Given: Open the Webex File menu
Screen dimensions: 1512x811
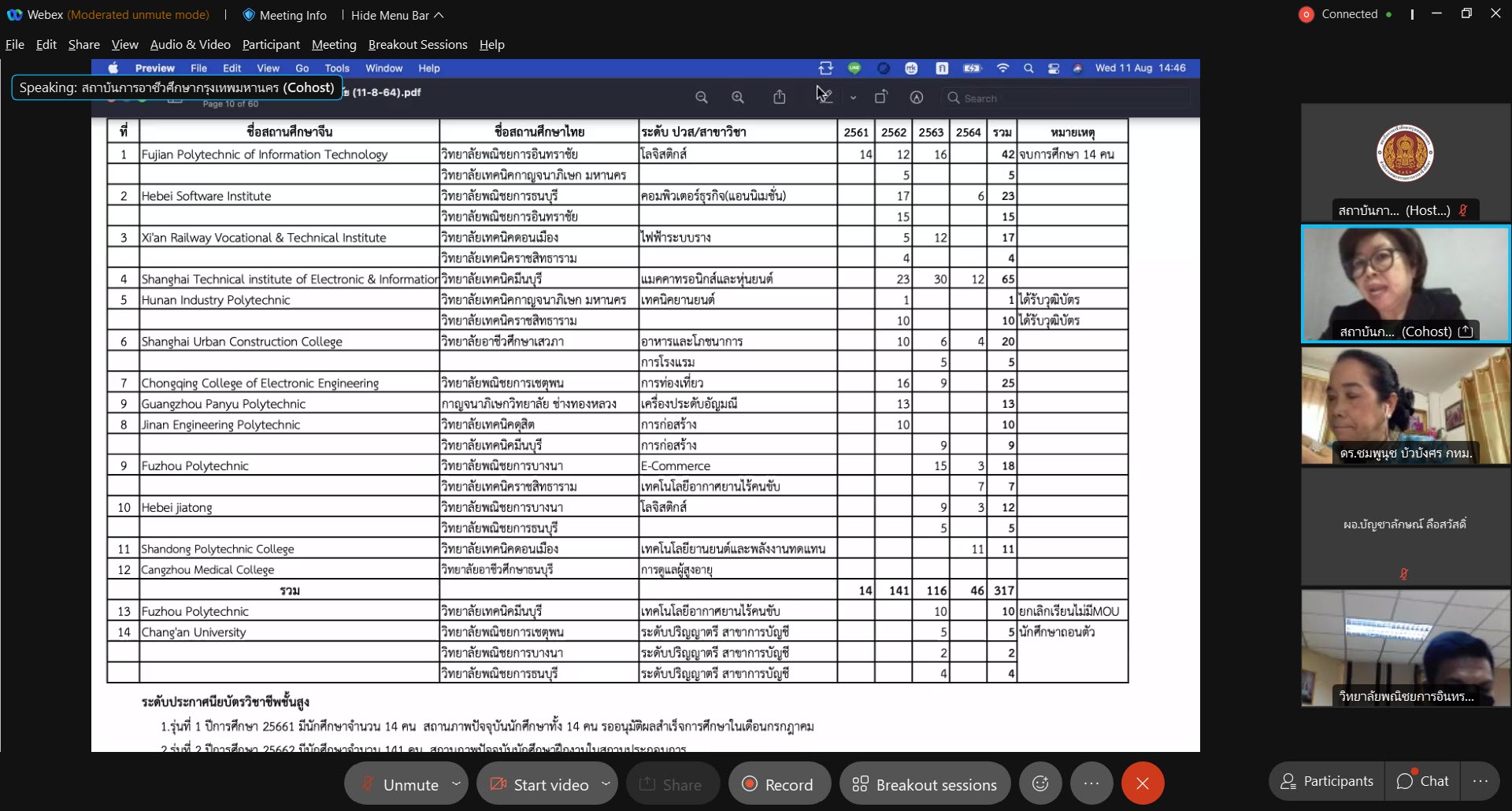Looking at the screenshot, I should 15,45.
